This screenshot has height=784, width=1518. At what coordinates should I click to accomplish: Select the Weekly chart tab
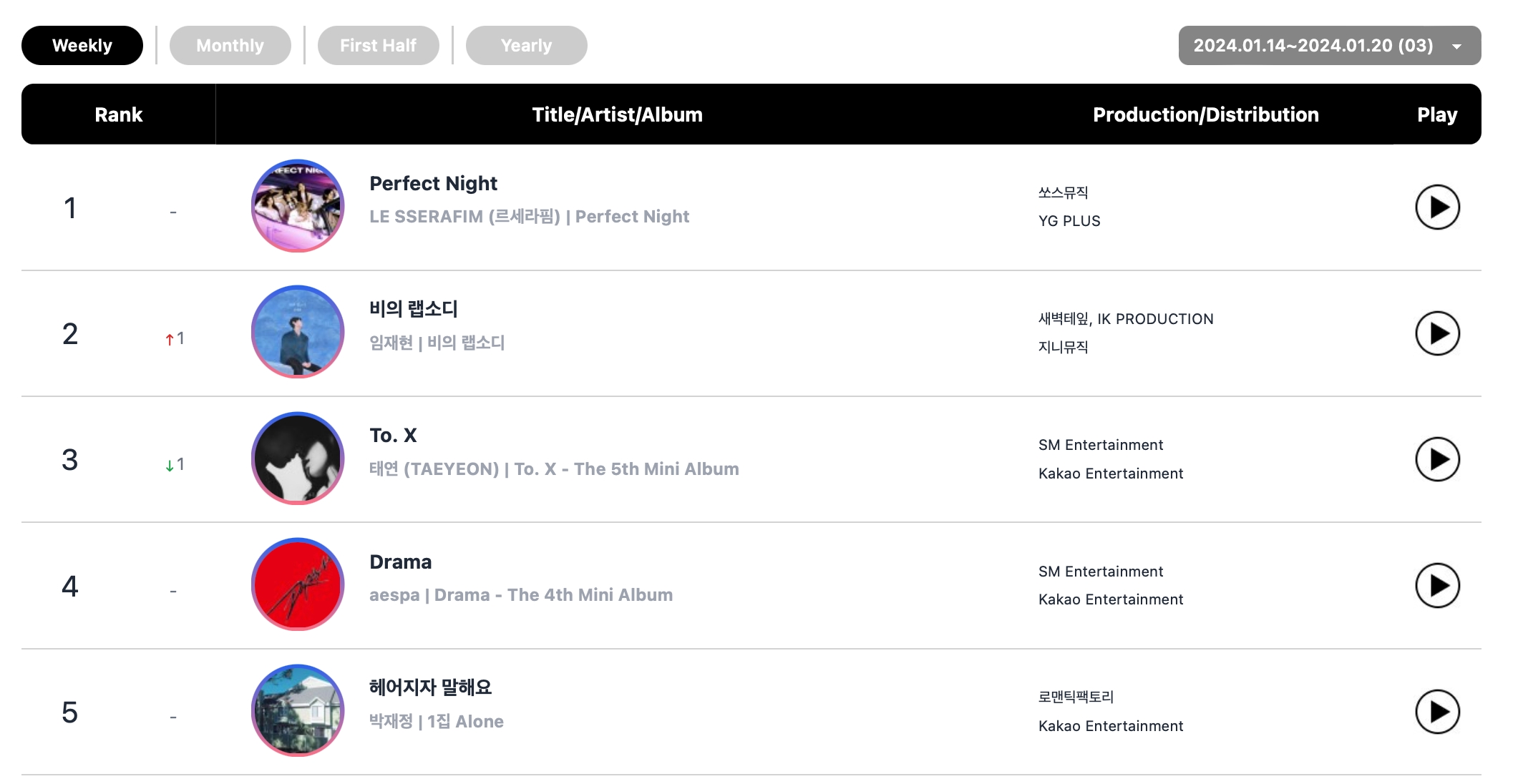click(x=82, y=46)
